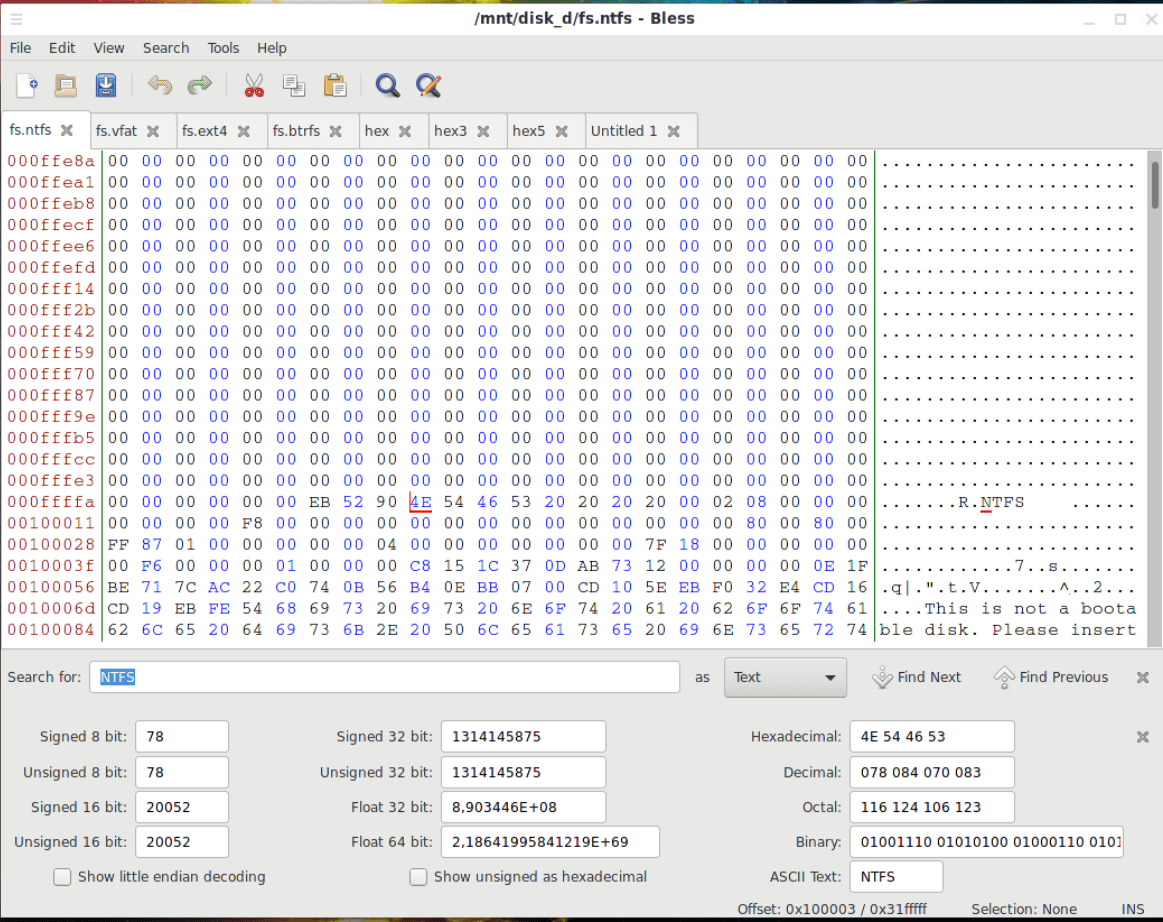Click the Signed 32 bit value field
This screenshot has width=1163, height=922.
523,737
